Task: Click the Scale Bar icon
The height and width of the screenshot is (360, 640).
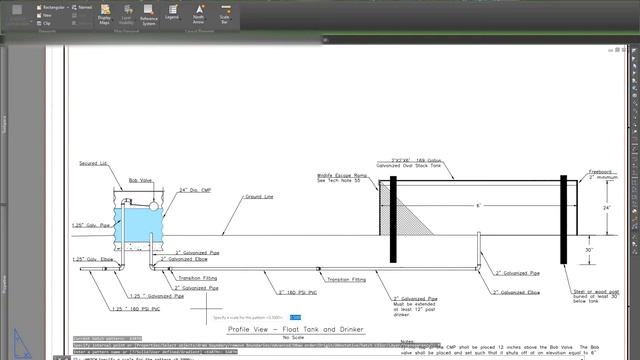Action: (x=225, y=9)
